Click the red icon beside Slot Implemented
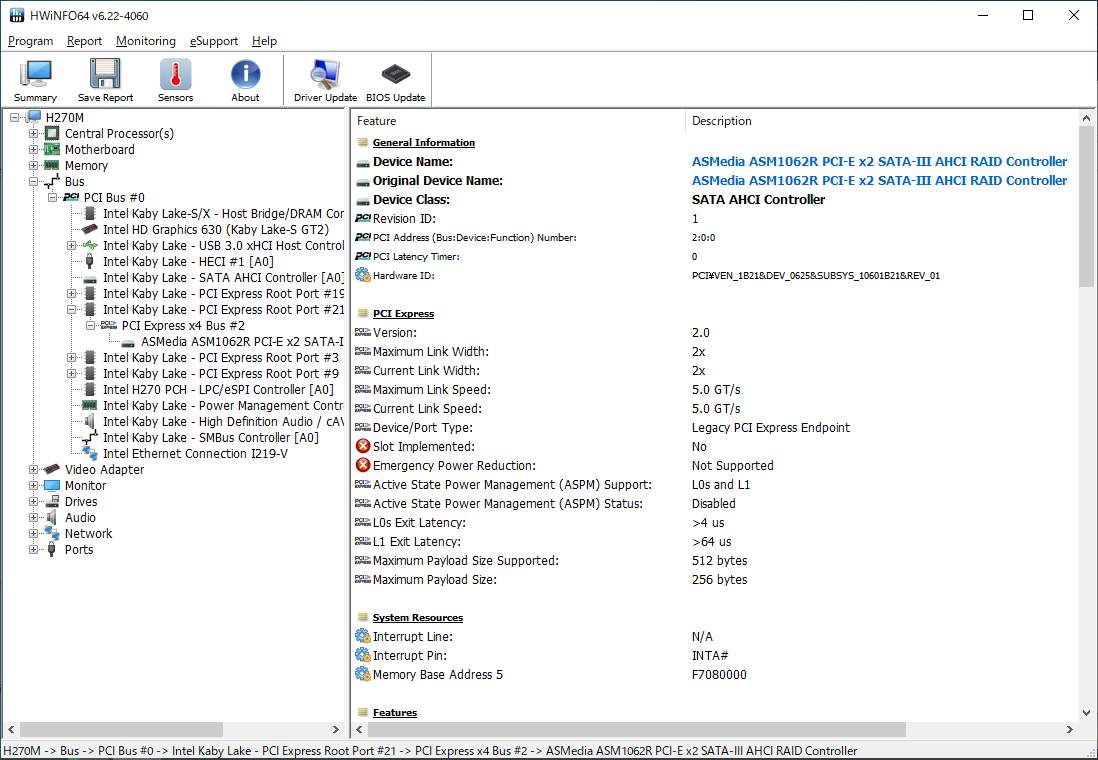1098x760 pixels. click(x=363, y=446)
